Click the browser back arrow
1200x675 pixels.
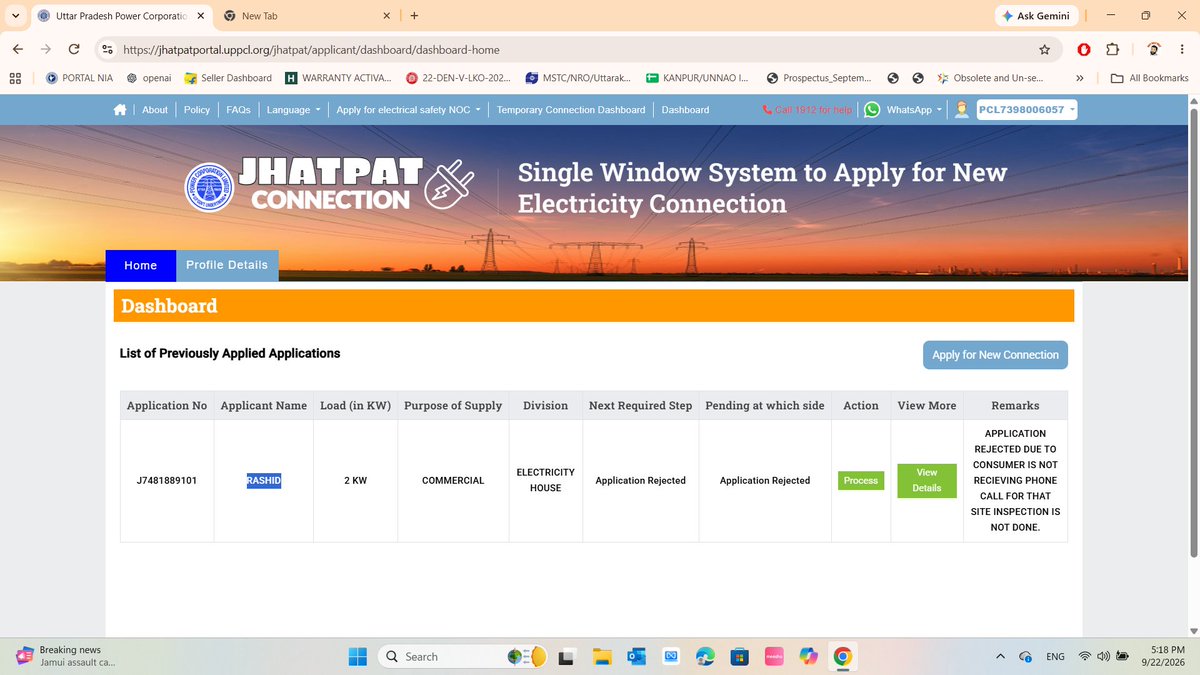(18, 49)
